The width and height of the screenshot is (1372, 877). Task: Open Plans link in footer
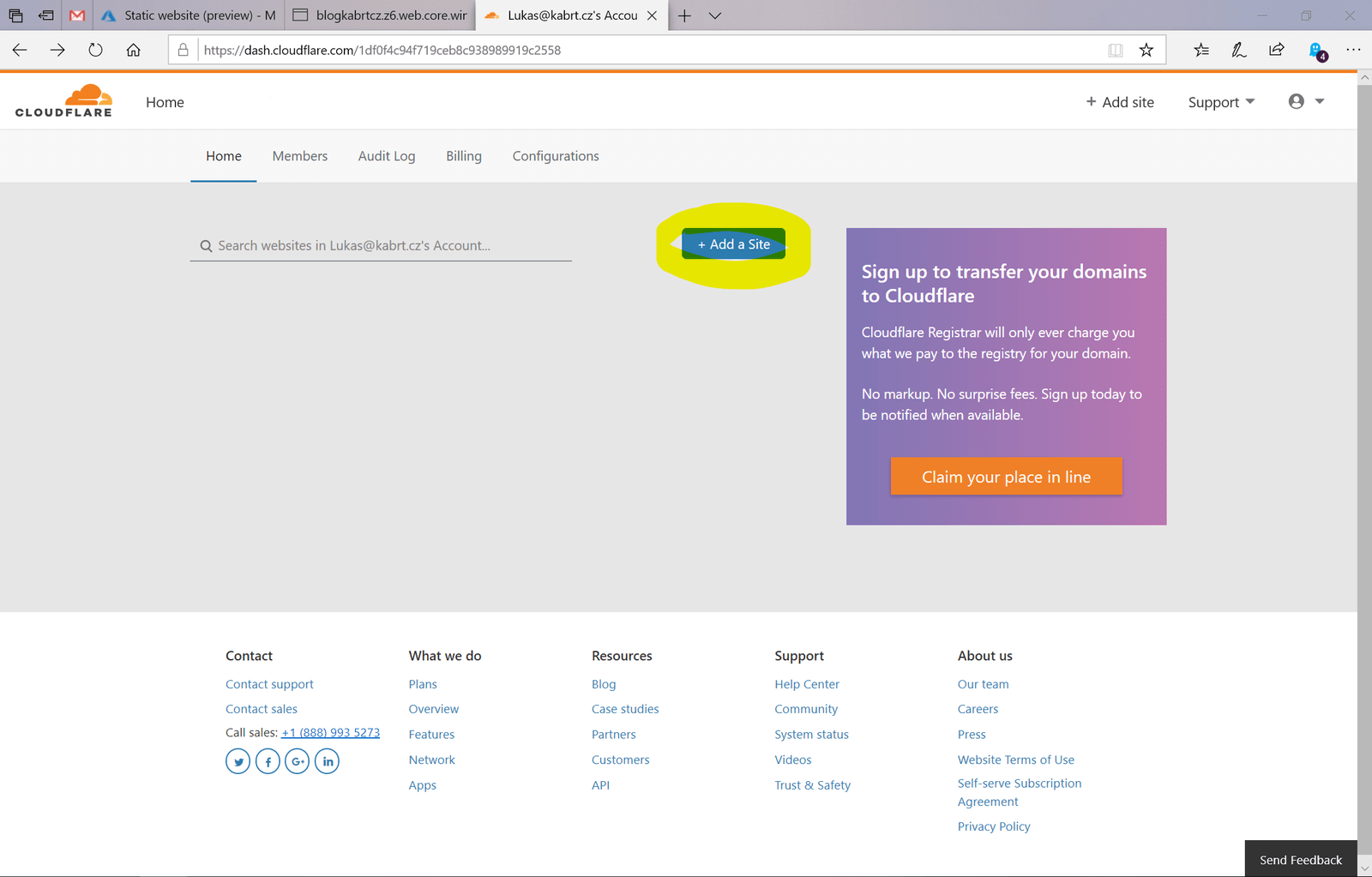(423, 684)
